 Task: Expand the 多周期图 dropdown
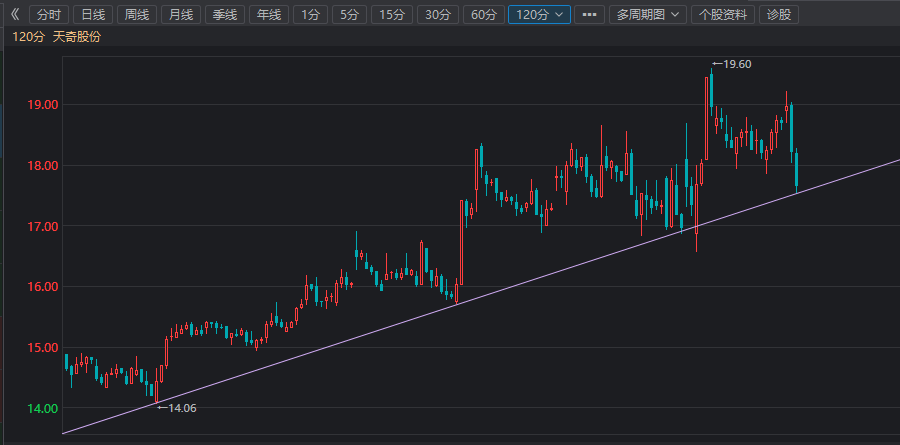click(x=647, y=14)
